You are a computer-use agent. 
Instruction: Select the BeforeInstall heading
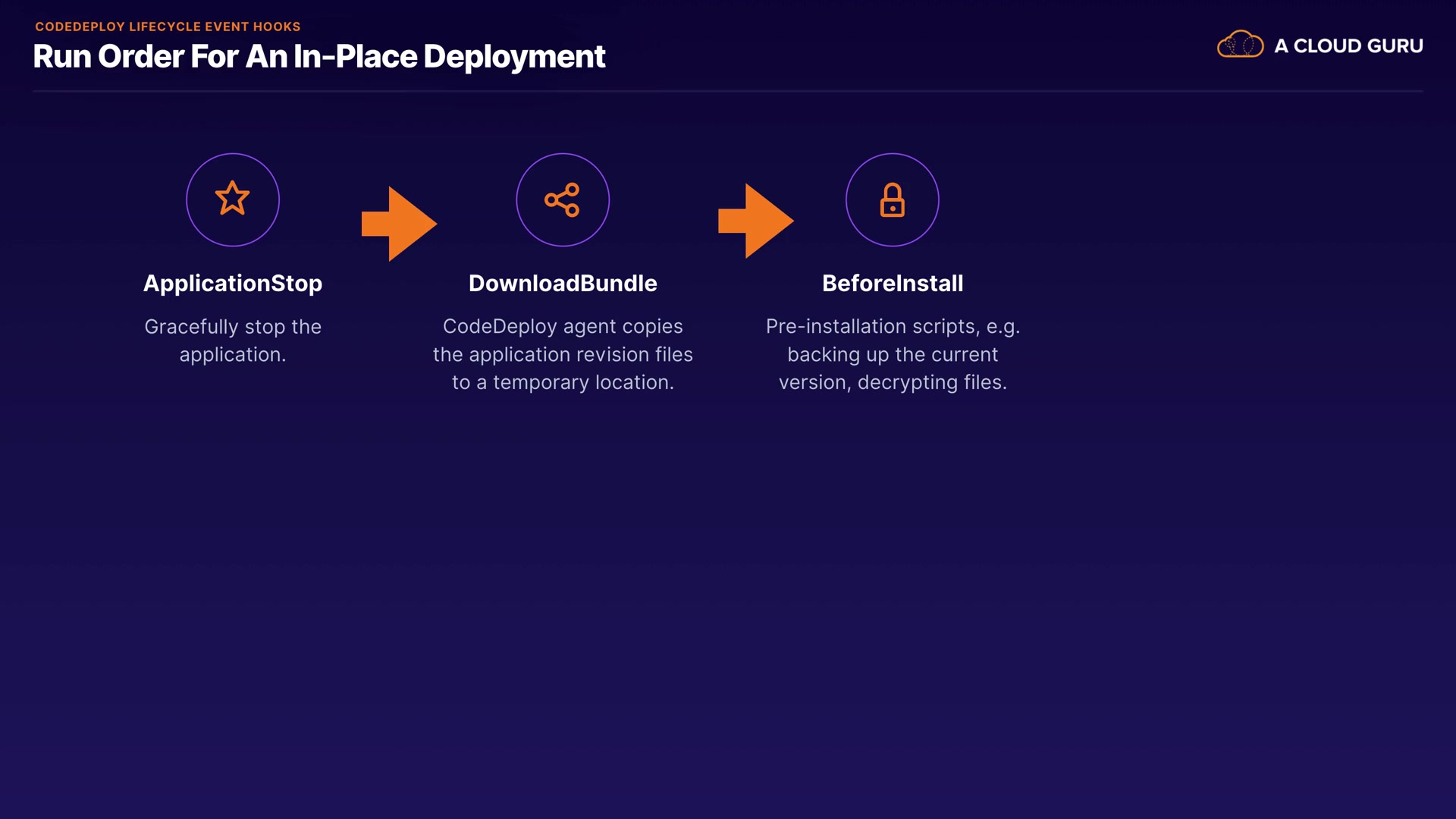click(892, 283)
